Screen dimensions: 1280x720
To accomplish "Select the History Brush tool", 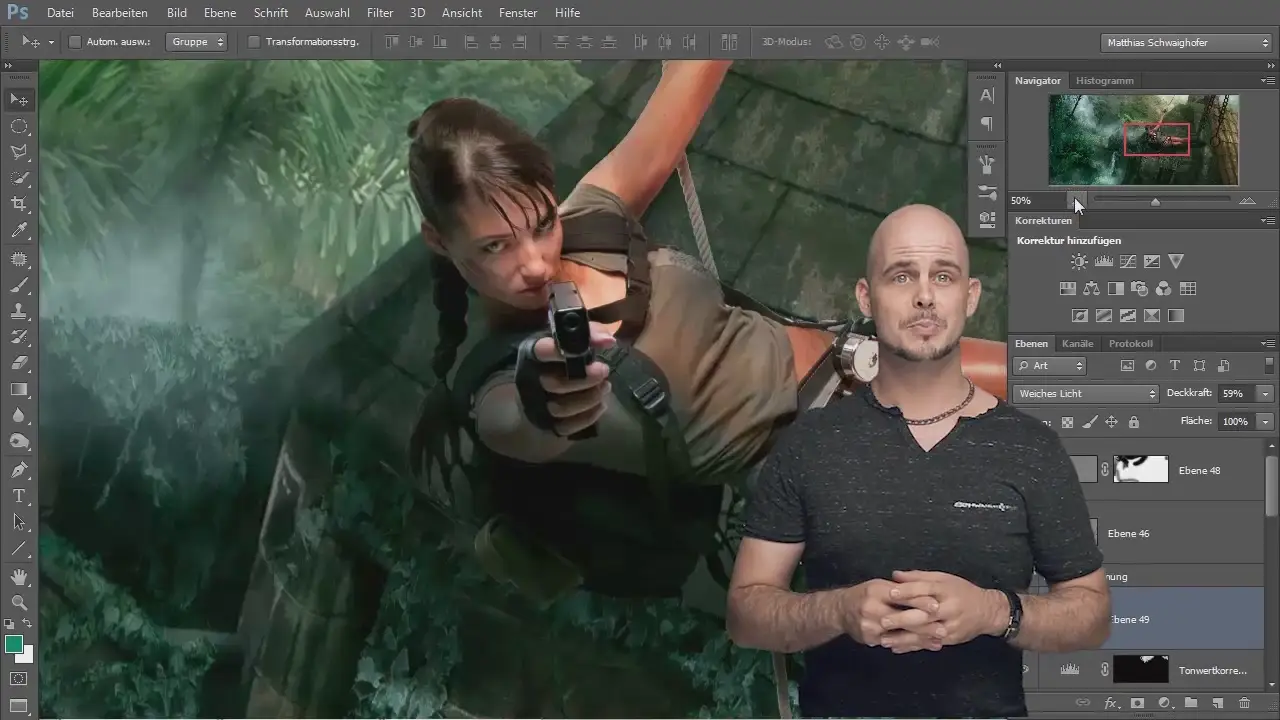I will (x=19, y=337).
